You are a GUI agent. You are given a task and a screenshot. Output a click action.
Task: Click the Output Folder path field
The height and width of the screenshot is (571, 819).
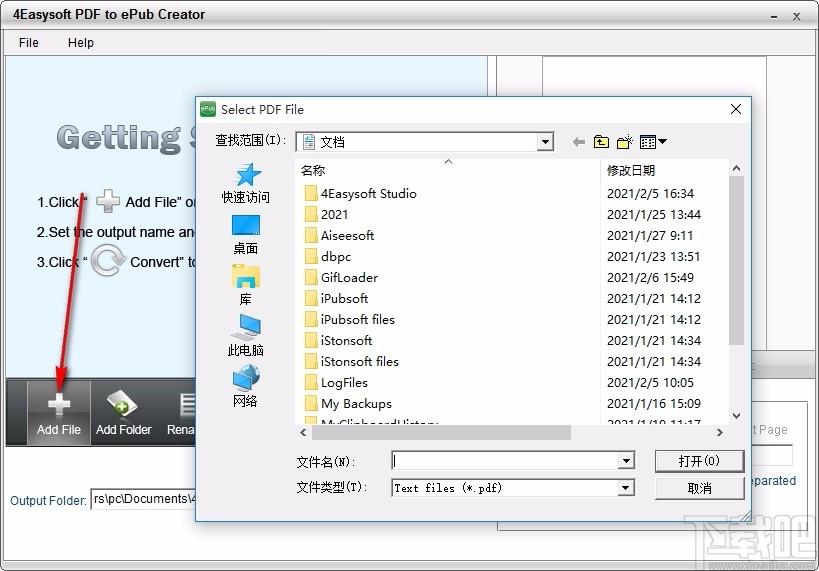[x=144, y=499]
